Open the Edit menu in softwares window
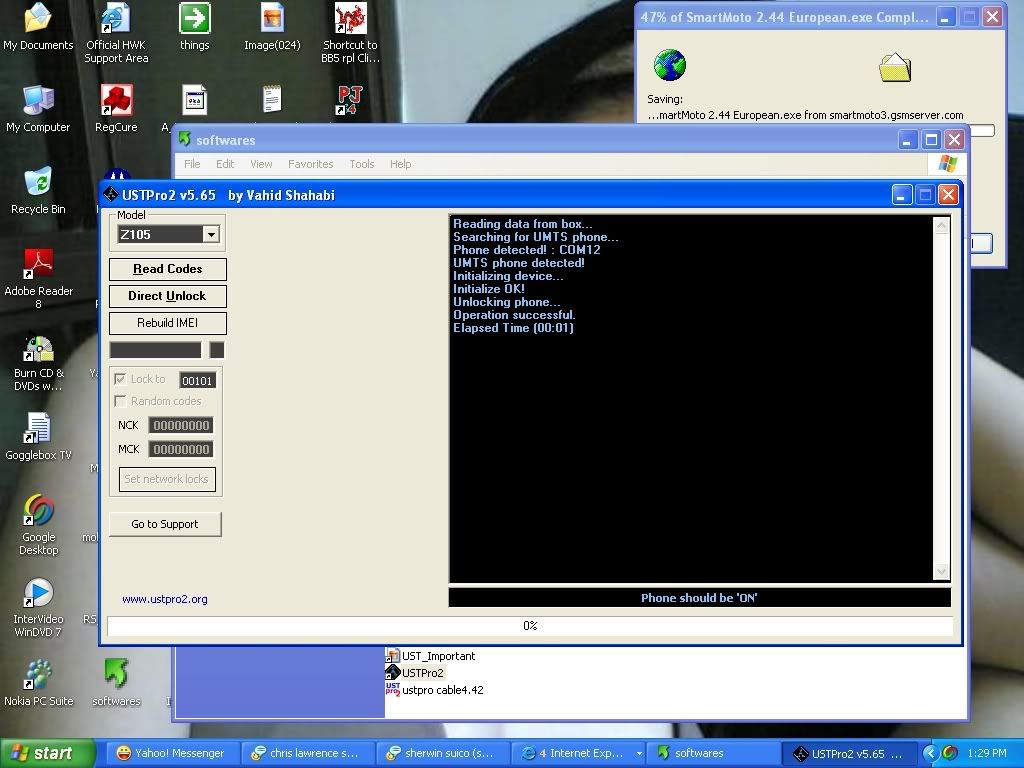The height and width of the screenshot is (768, 1024). point(225,164)
